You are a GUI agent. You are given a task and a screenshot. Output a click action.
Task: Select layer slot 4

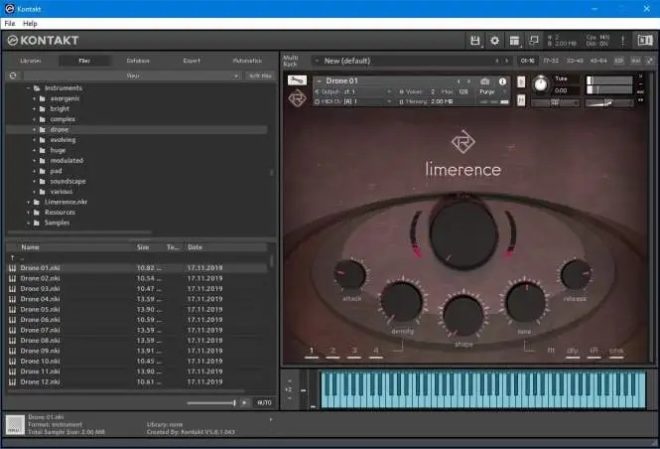click(x=375, y=352)
